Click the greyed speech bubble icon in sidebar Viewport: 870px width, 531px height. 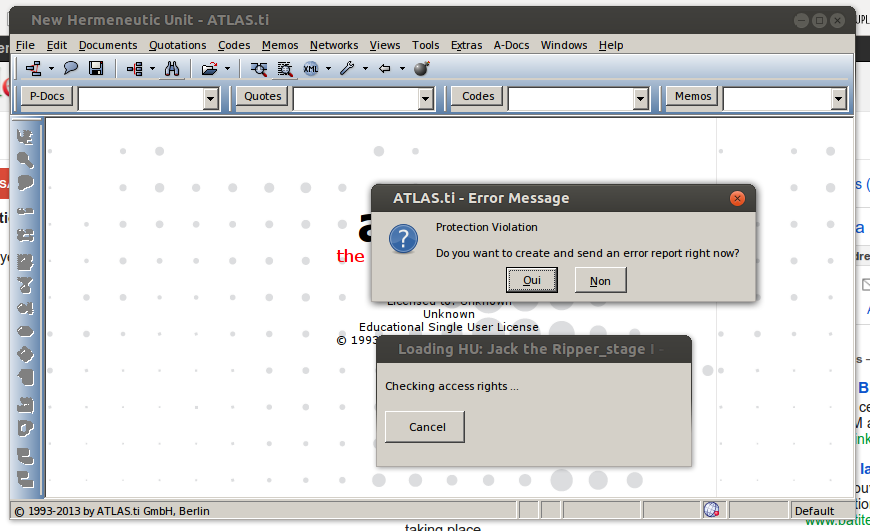pyautogui.click(x=25, y=183)
